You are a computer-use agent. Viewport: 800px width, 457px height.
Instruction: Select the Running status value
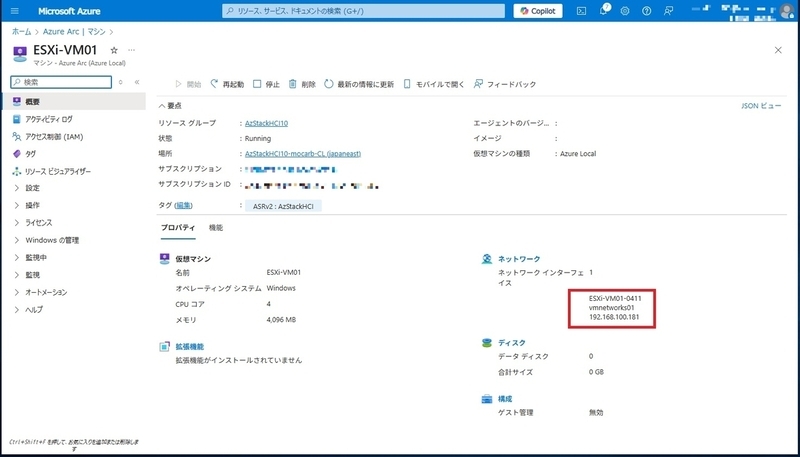pos(258,138)
